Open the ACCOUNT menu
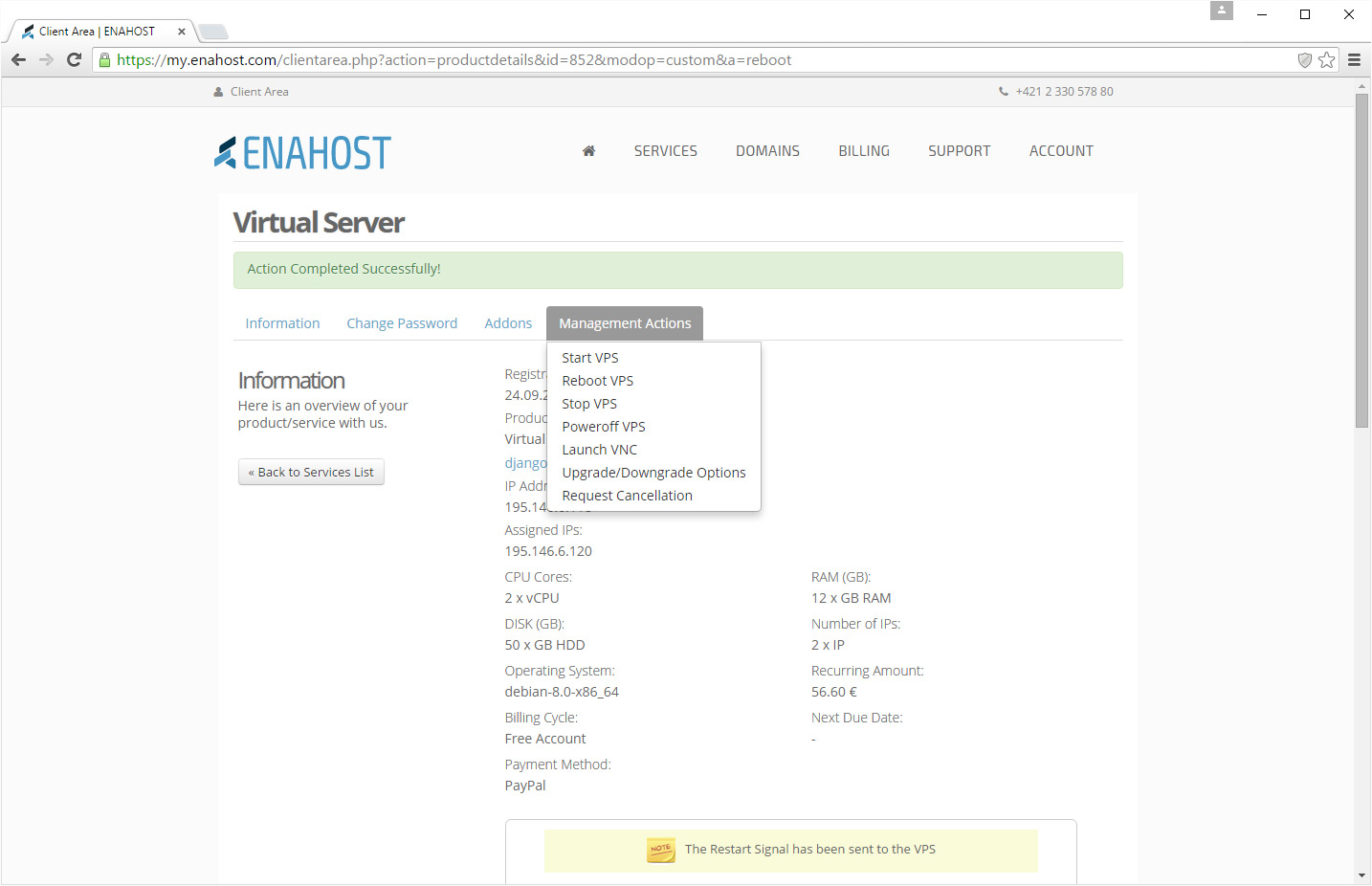Screen dimensions: 1372x886 click(1061, 151)
